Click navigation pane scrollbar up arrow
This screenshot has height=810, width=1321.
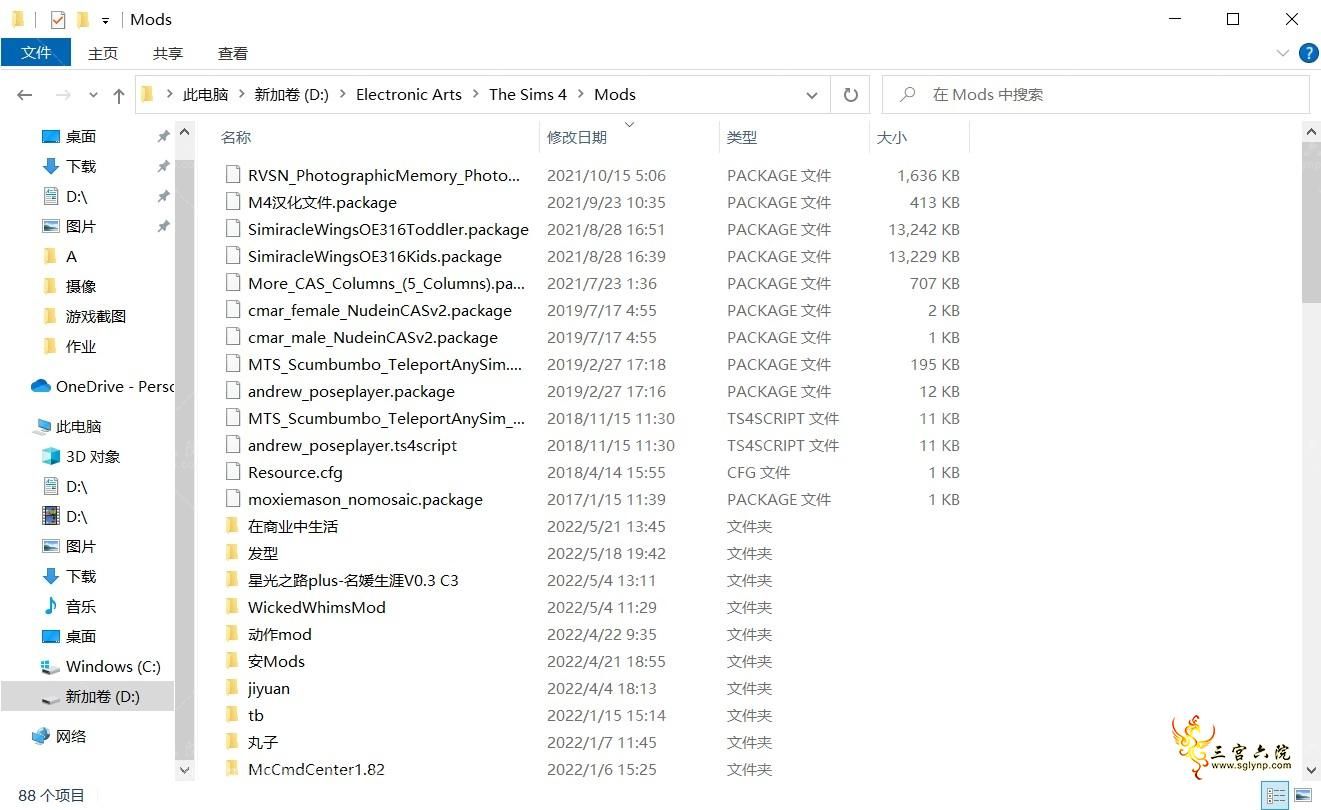tap(184, 132)
